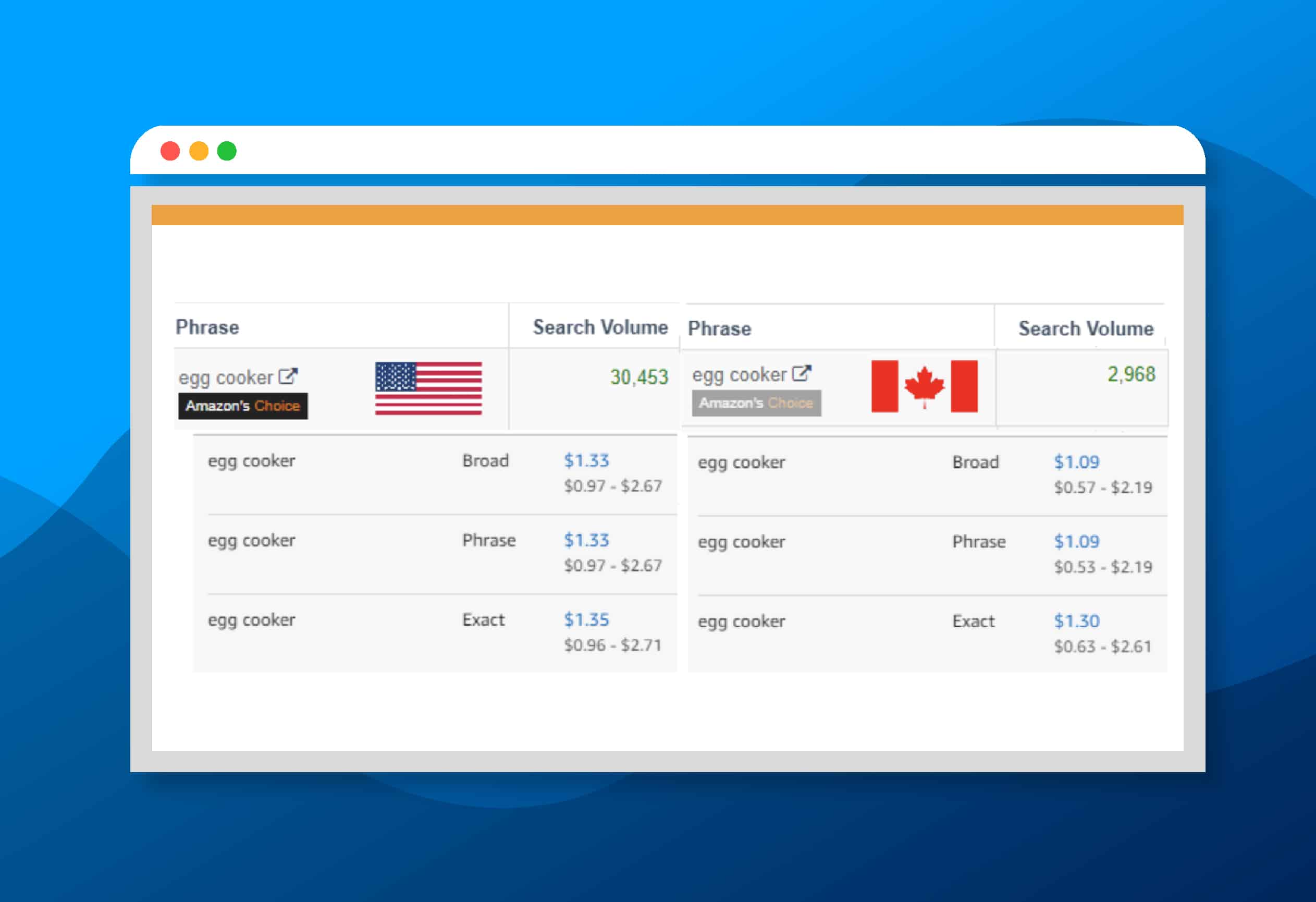
Task: Open the external link icon beside Canada egg cooker
Action: (801, 373)
